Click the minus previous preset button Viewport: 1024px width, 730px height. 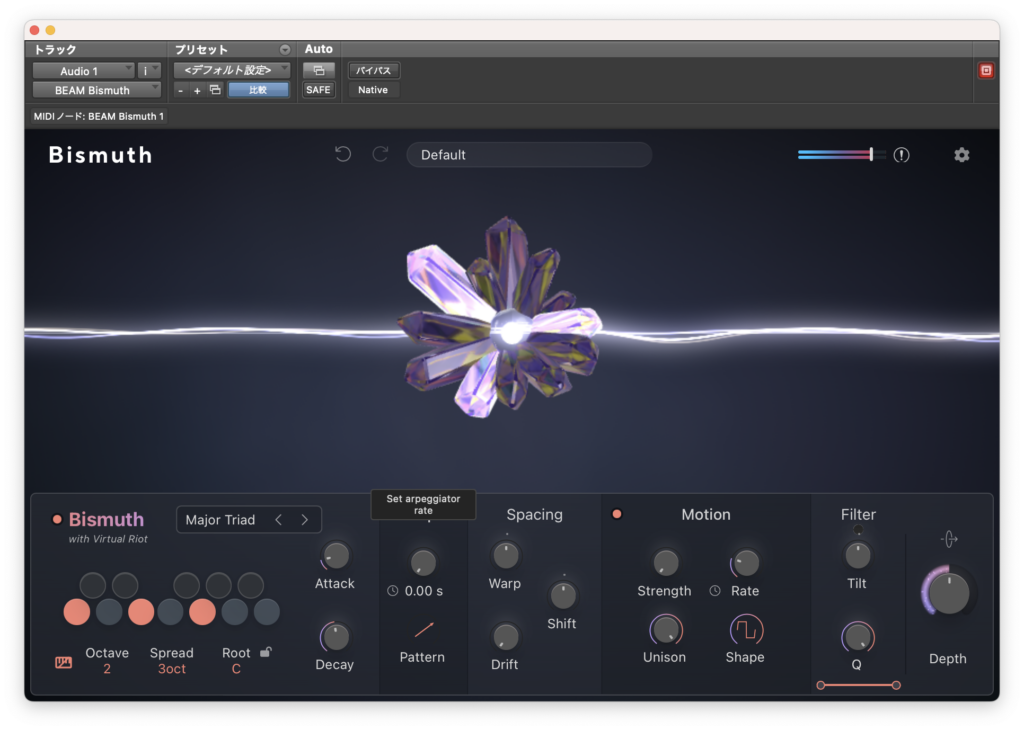(x=181, y=90)
